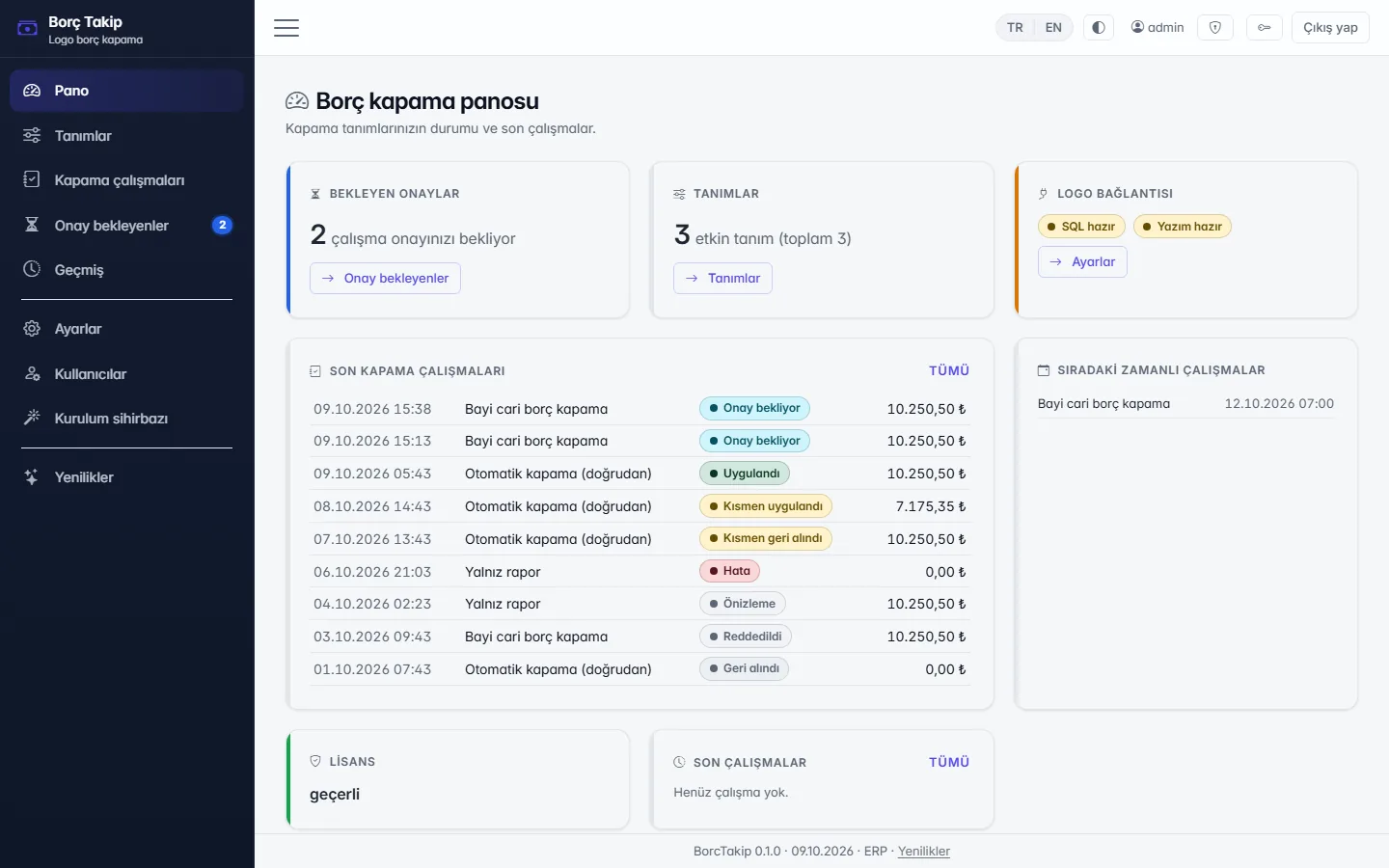The image size is (1389, 868).
Task: Click the SQL hazır status badge
Action: pyautogui.click(x=1081, y=227)
